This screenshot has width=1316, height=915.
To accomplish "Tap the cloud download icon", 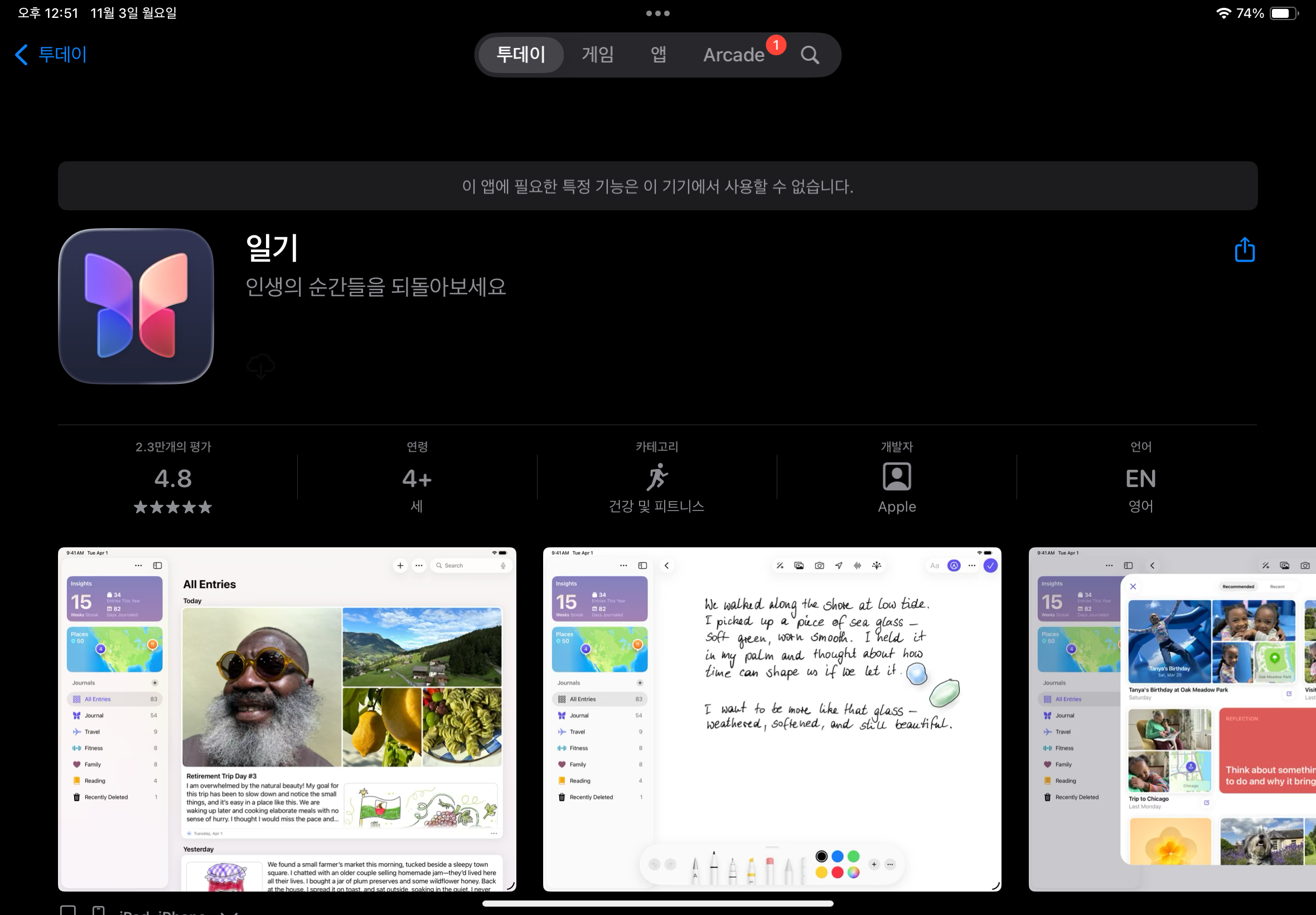I will coord(260,366).
